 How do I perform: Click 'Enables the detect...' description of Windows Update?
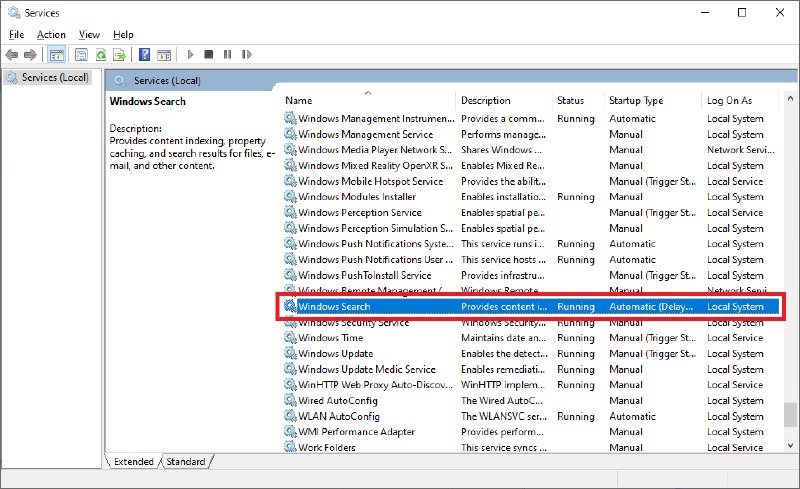(x=504, y=353)
